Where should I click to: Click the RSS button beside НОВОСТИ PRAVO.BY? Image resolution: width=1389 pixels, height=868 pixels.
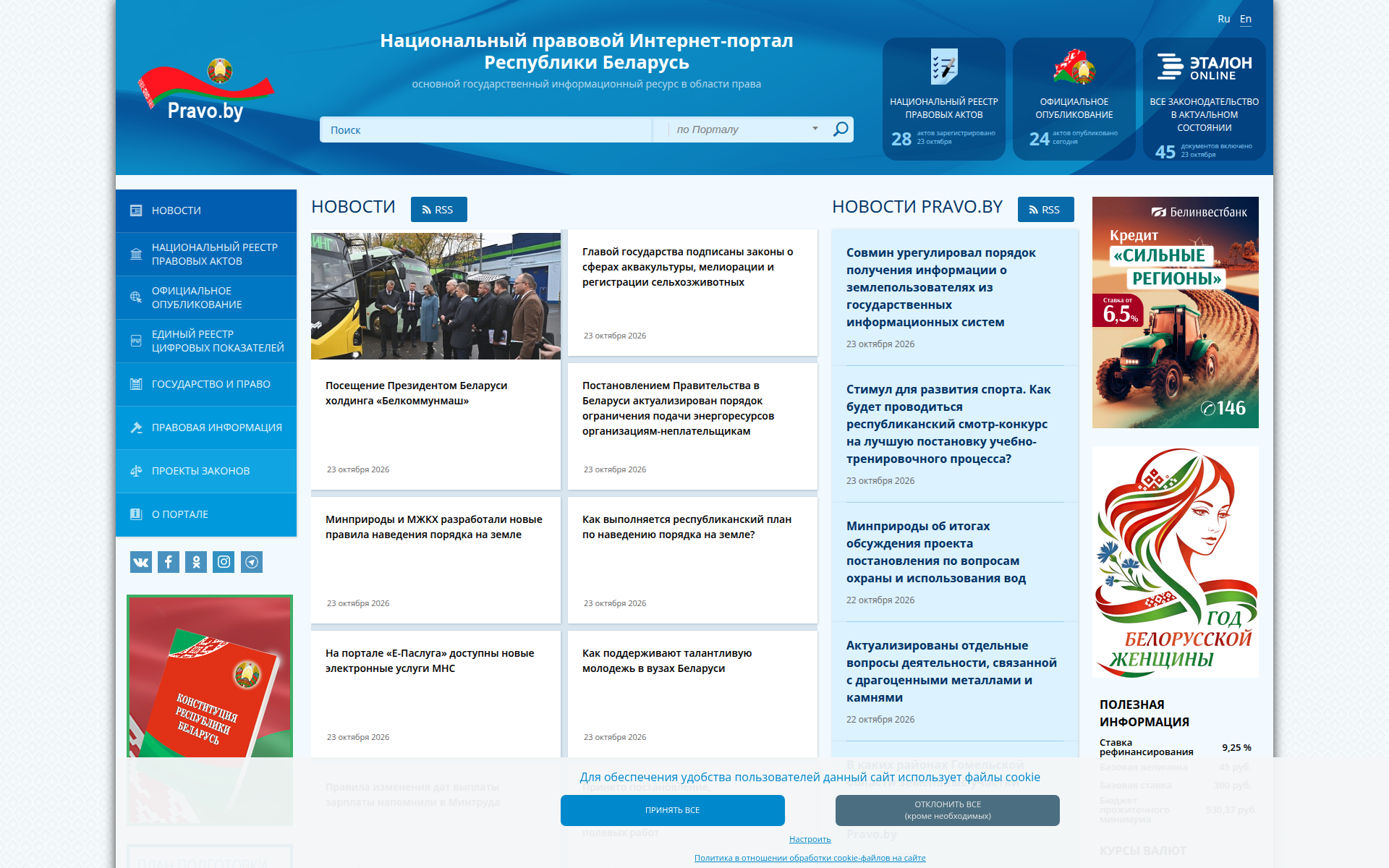tap(1046, 210)
